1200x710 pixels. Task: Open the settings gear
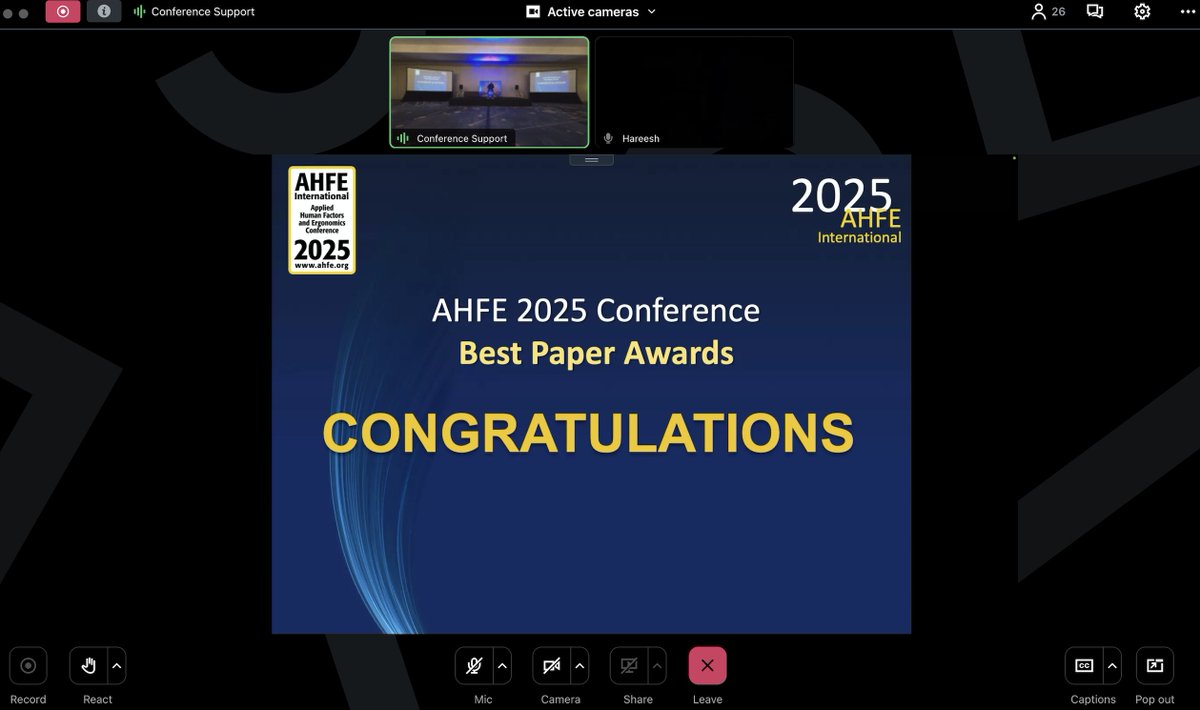(1142, 12)
